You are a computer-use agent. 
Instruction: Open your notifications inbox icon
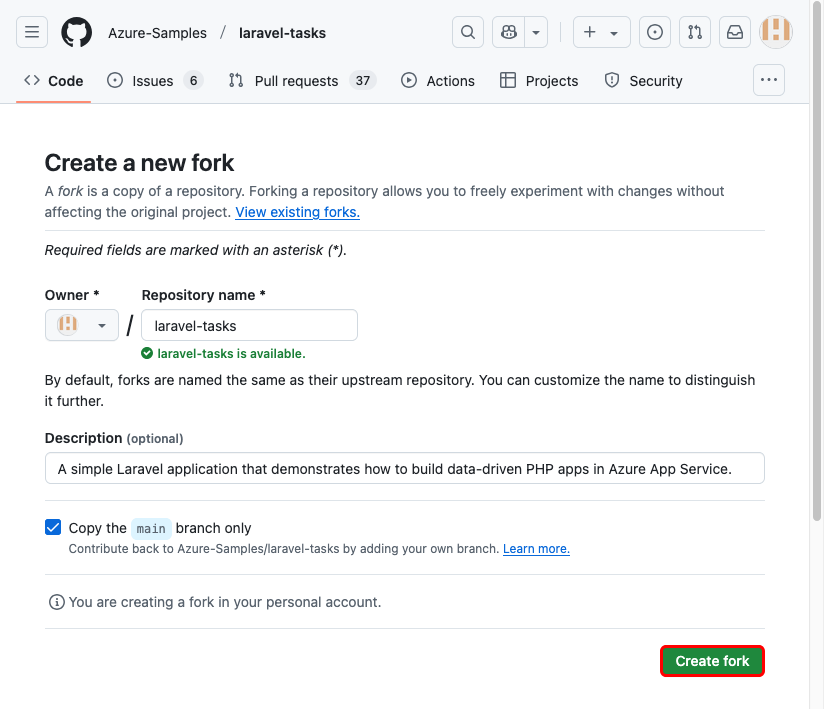734,32
